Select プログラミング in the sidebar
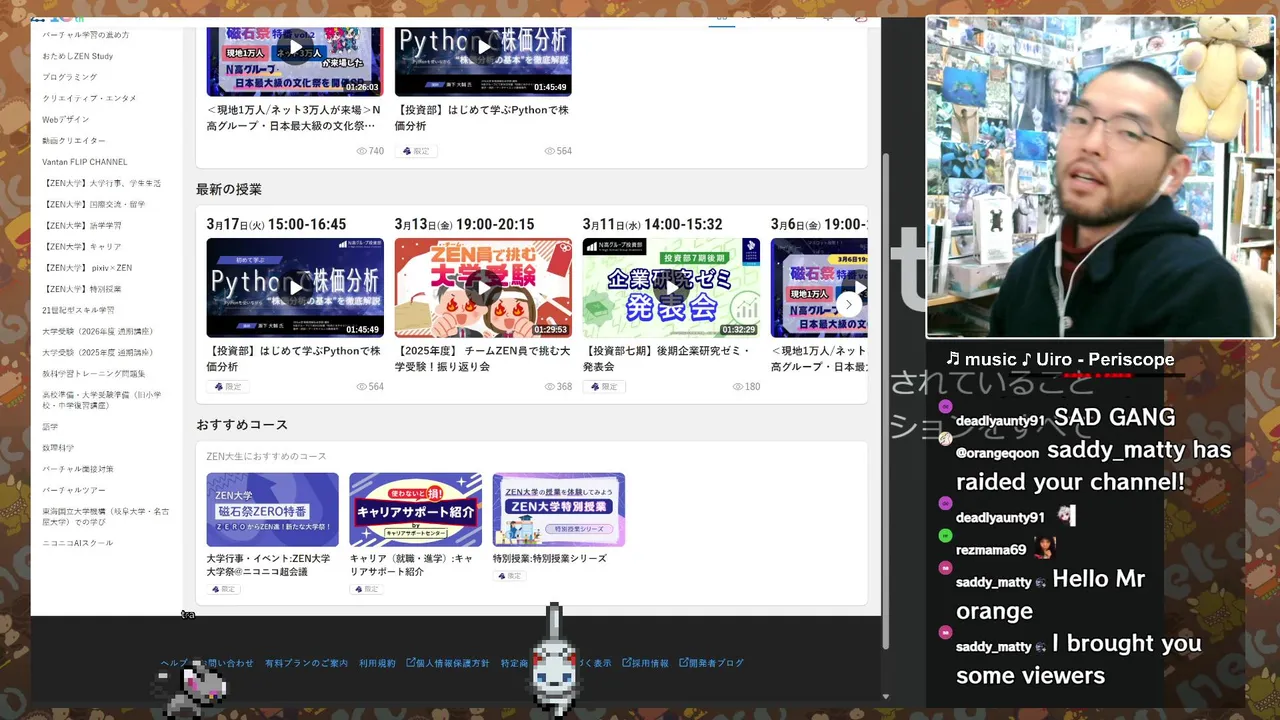The width and height of the screenshot is (1280, 720). pyautogui.click(x=70, y=77)
